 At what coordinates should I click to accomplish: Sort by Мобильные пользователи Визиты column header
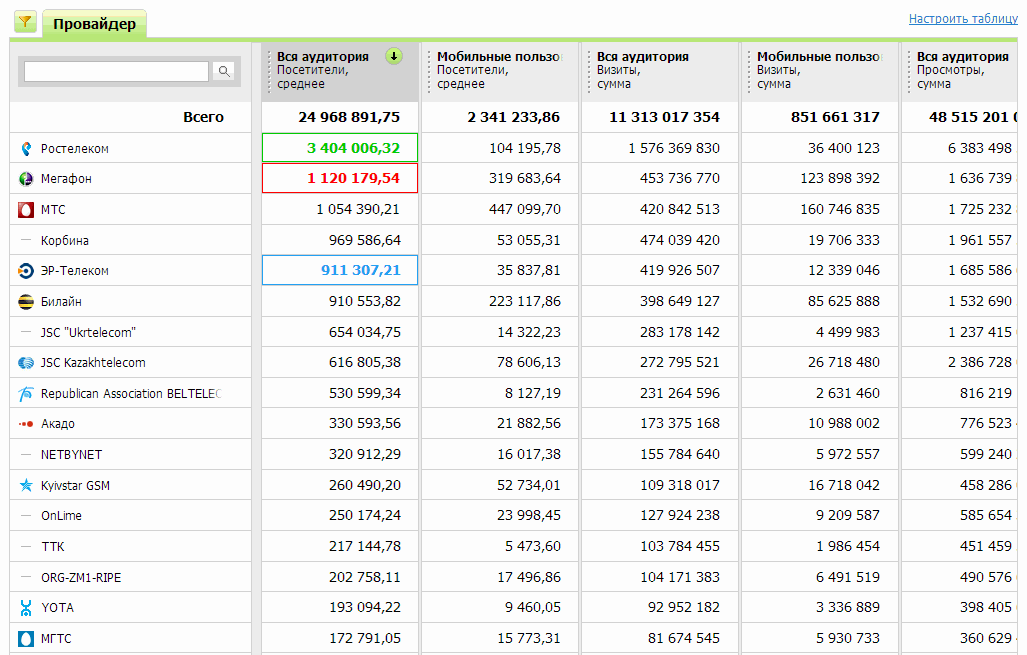[x=820, y=70]
